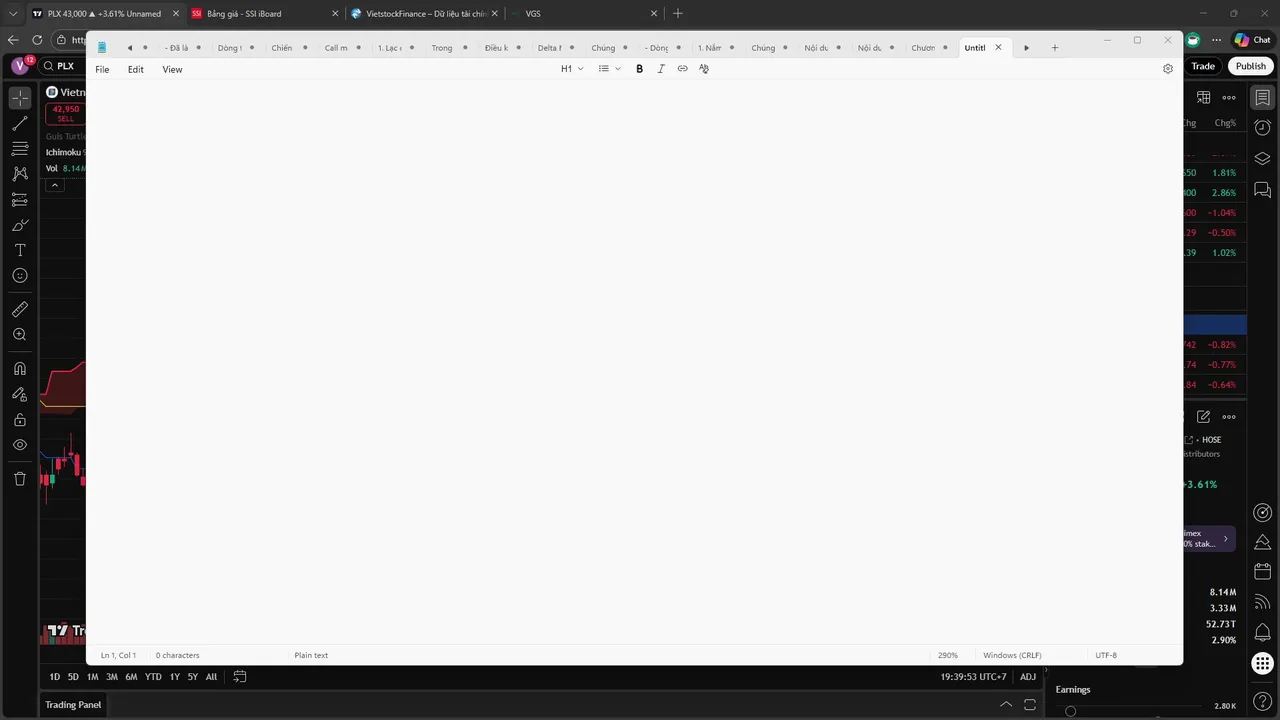Switch to the 'Điều k' Notepad tab
The height and width of the screenshot is (720, 1280).
[502, 48]
